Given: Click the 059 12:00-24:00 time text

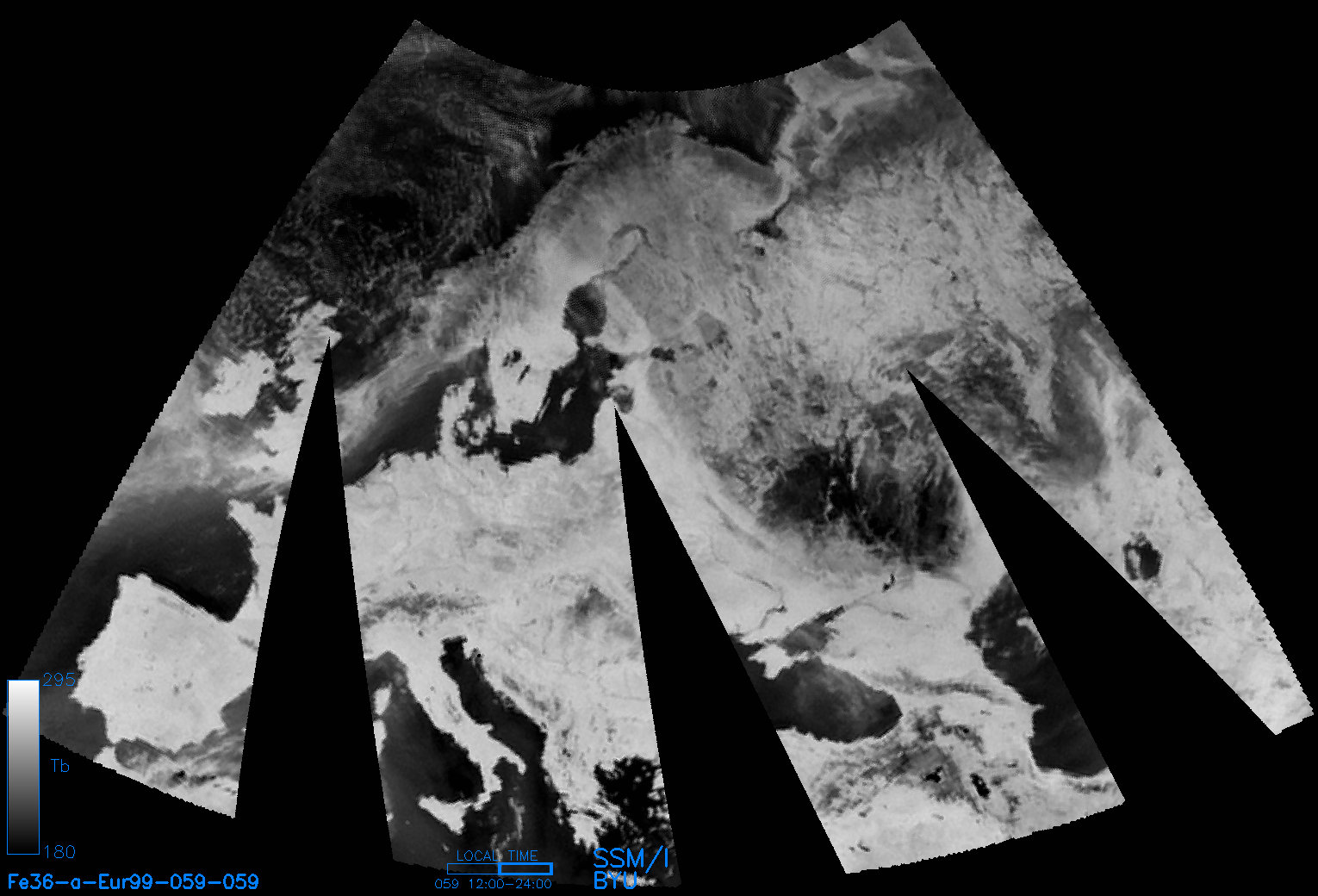Looking at the screenshot, I should [494, 884].
